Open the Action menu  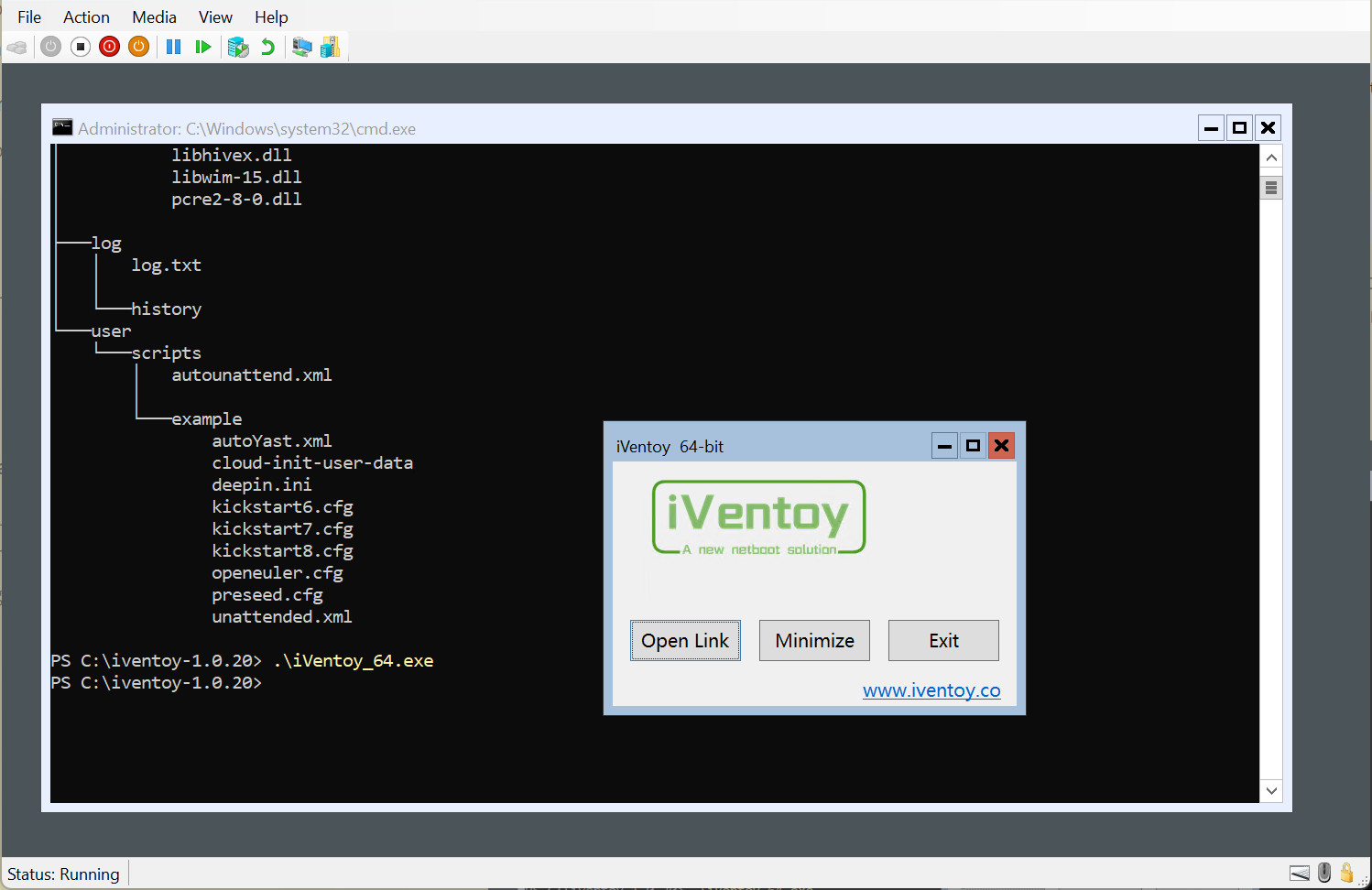(x=86, y=17)
